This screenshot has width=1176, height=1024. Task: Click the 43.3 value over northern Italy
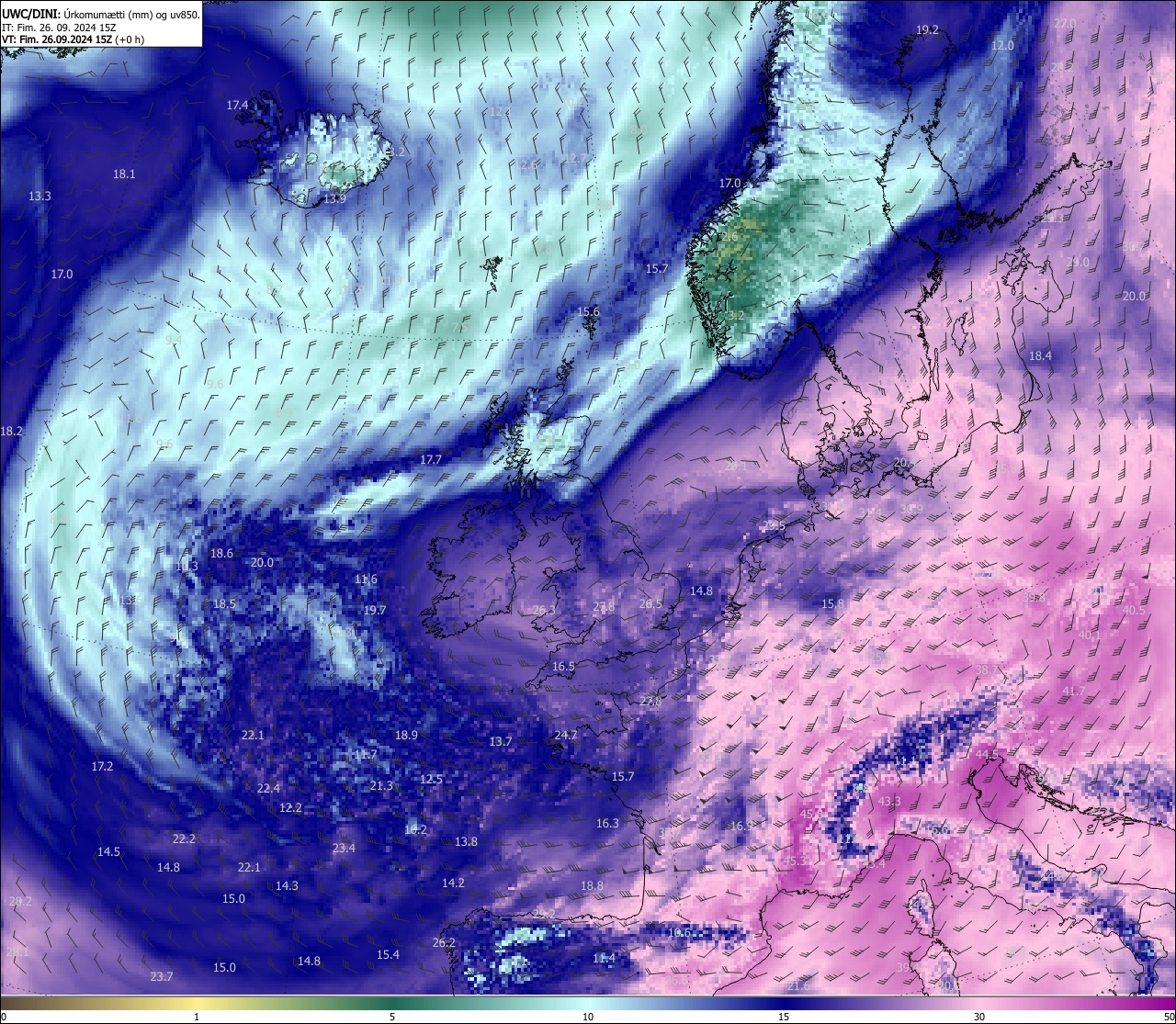click(889, 802)
